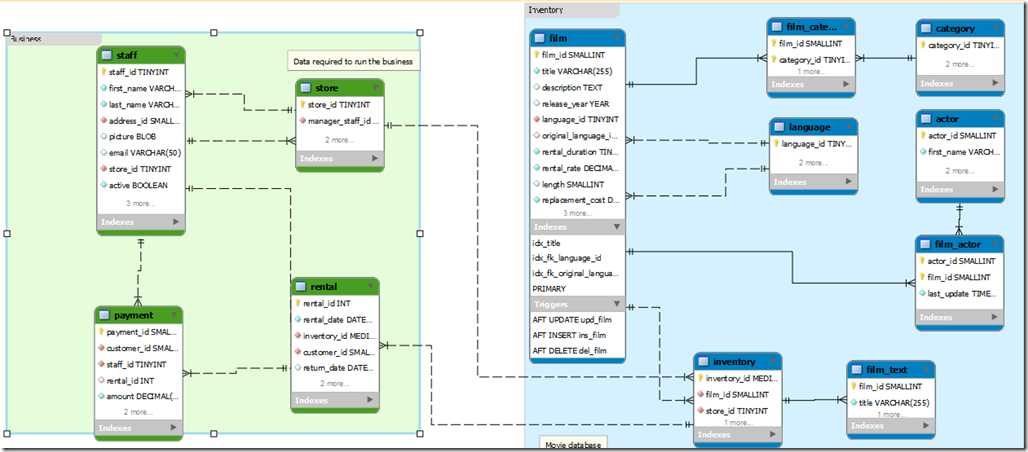Click the inventory table header icon
This screenshot has width=1028, height=452.
pos(704,361)
